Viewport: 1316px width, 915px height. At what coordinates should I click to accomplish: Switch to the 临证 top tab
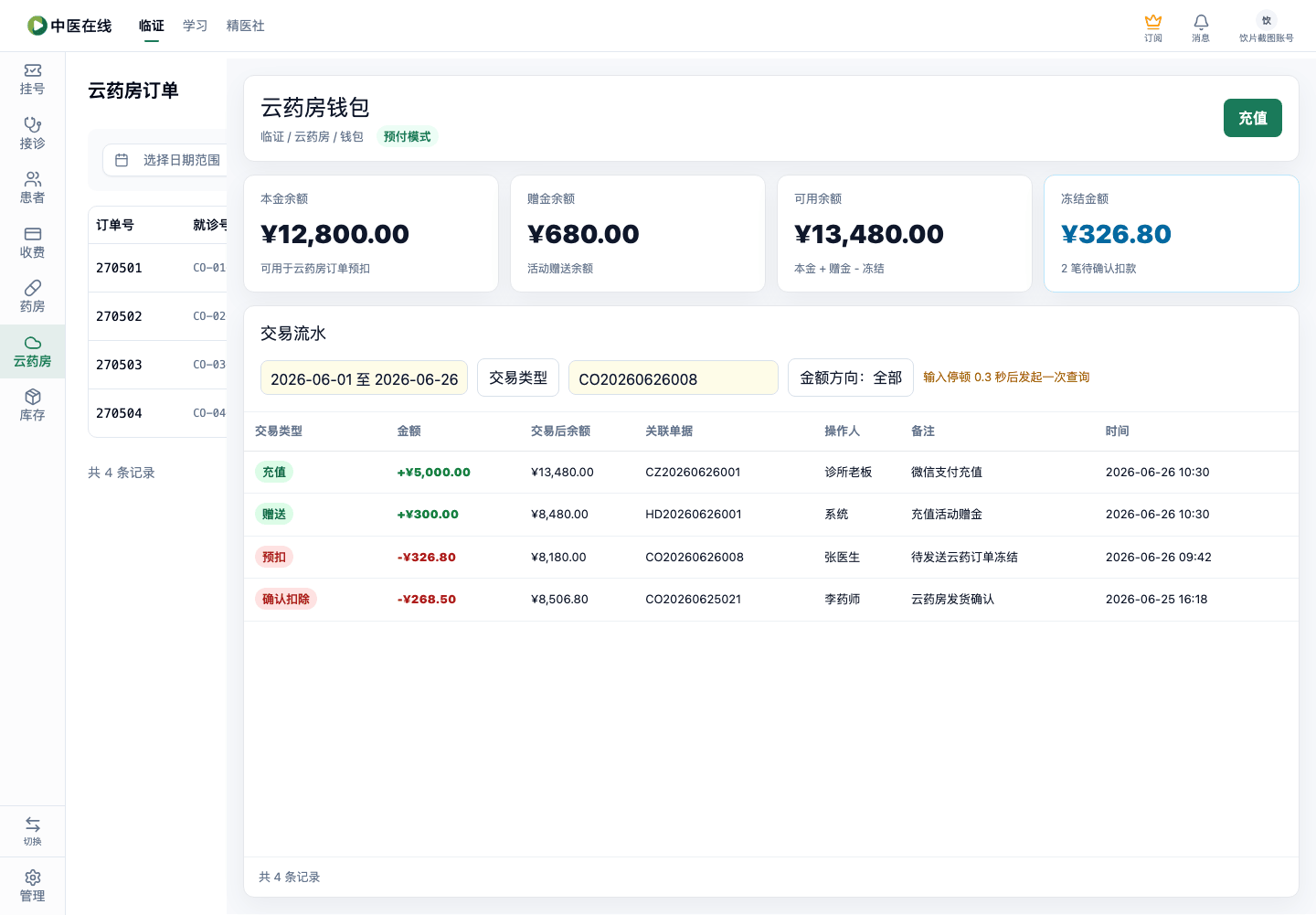[x=152, y=26]
